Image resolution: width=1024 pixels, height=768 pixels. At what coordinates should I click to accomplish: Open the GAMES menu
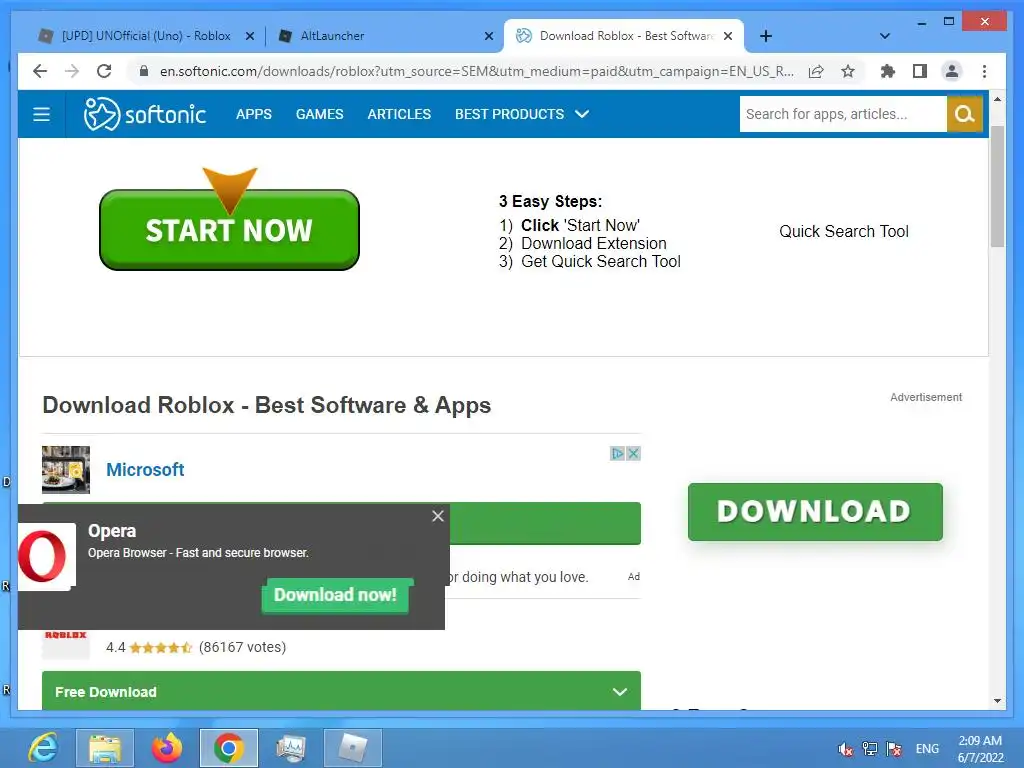[319, 114]
